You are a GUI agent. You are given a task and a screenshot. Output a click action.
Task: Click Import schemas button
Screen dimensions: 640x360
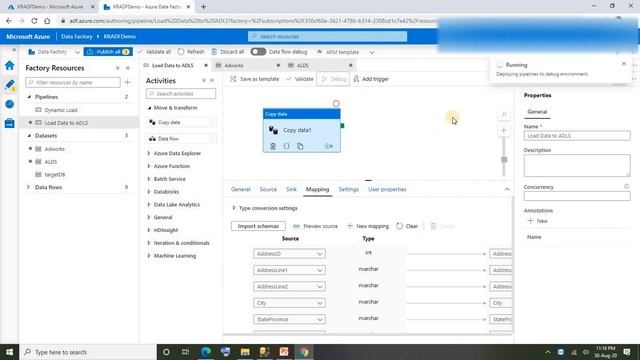pyautogui.click(x=258, y=226)
